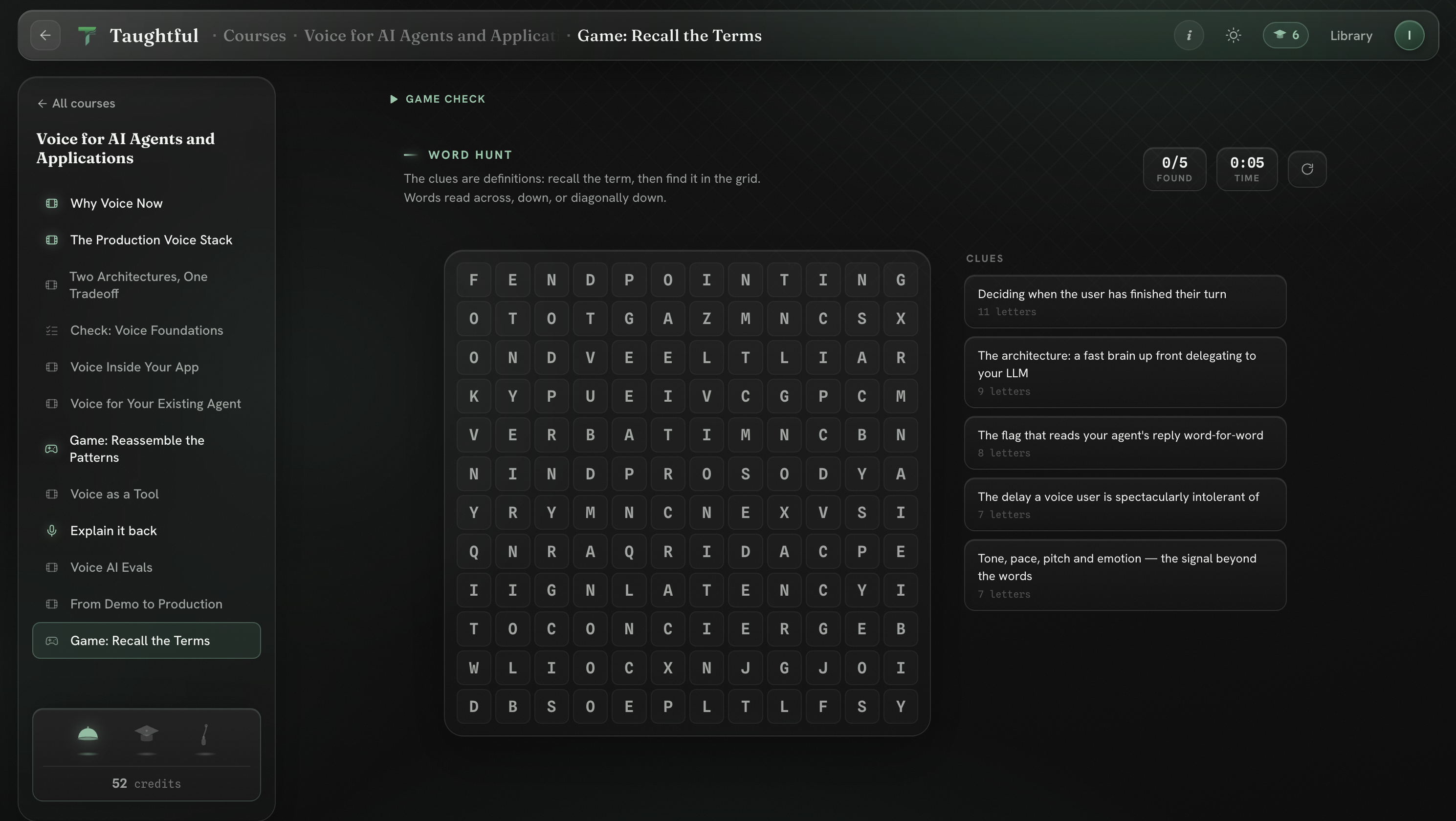
Task: Open the Voice AI Evals lesson
Action: 146,568
